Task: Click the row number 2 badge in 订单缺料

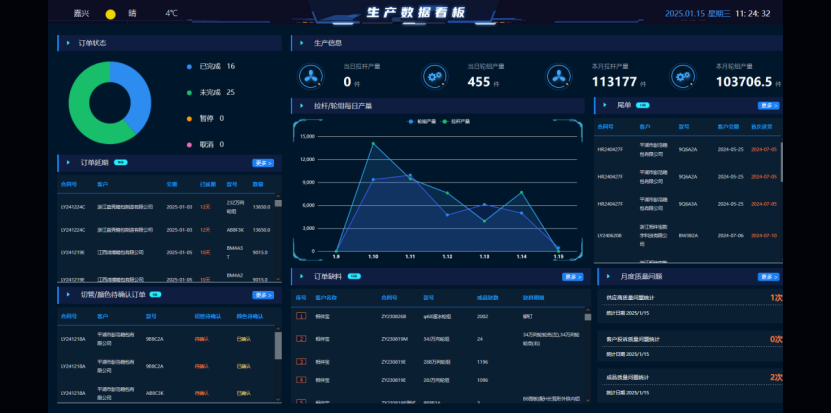Action: click(300, 339)
